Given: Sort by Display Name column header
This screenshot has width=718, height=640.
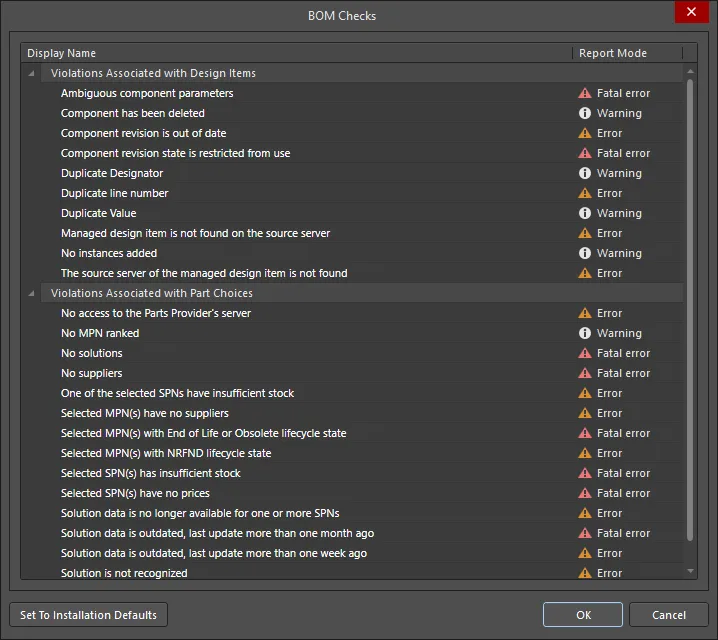Looking at the screenshot, I should [x=297, y=53].
